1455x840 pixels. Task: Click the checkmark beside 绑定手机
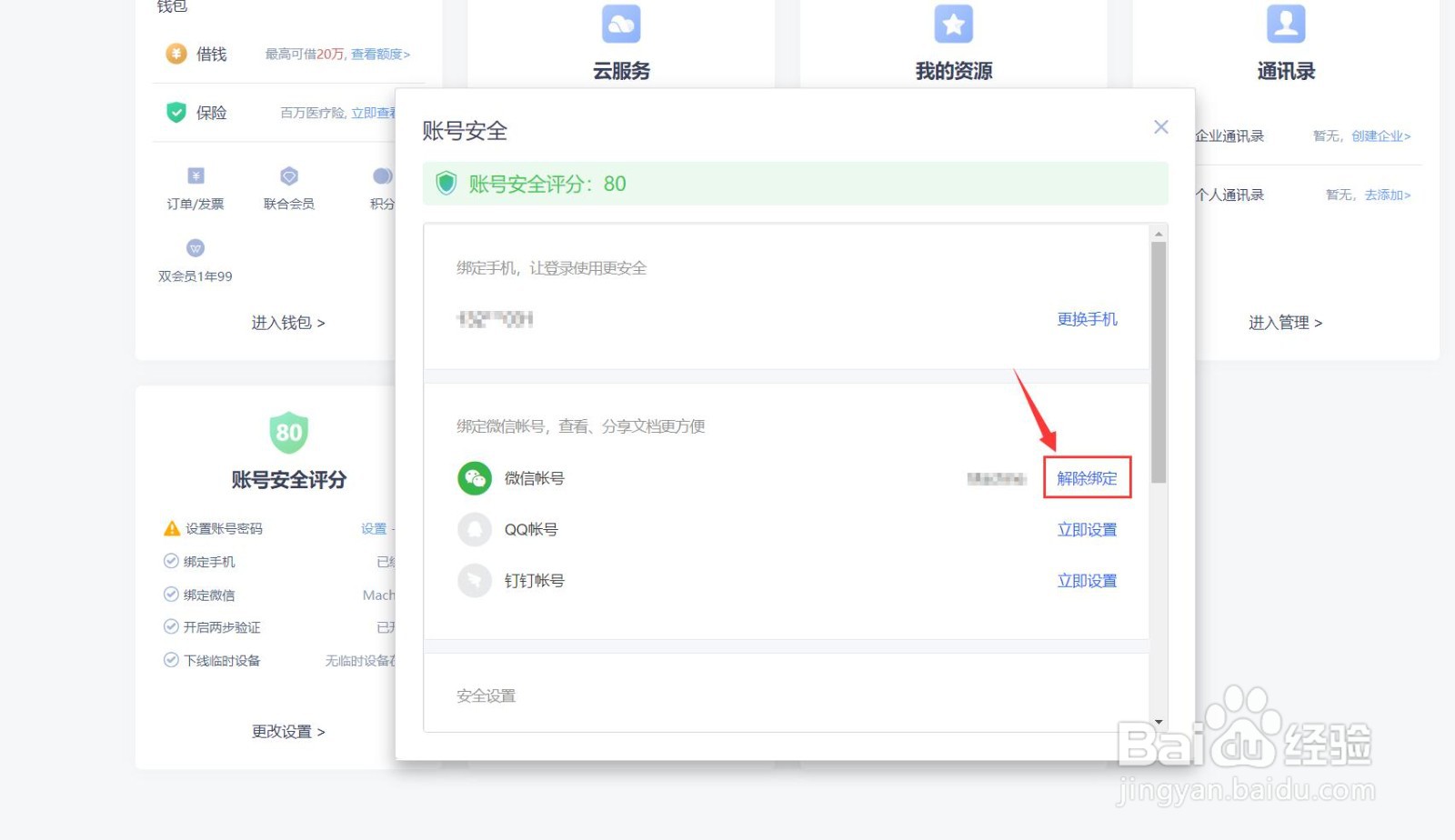tap(171, 561)
